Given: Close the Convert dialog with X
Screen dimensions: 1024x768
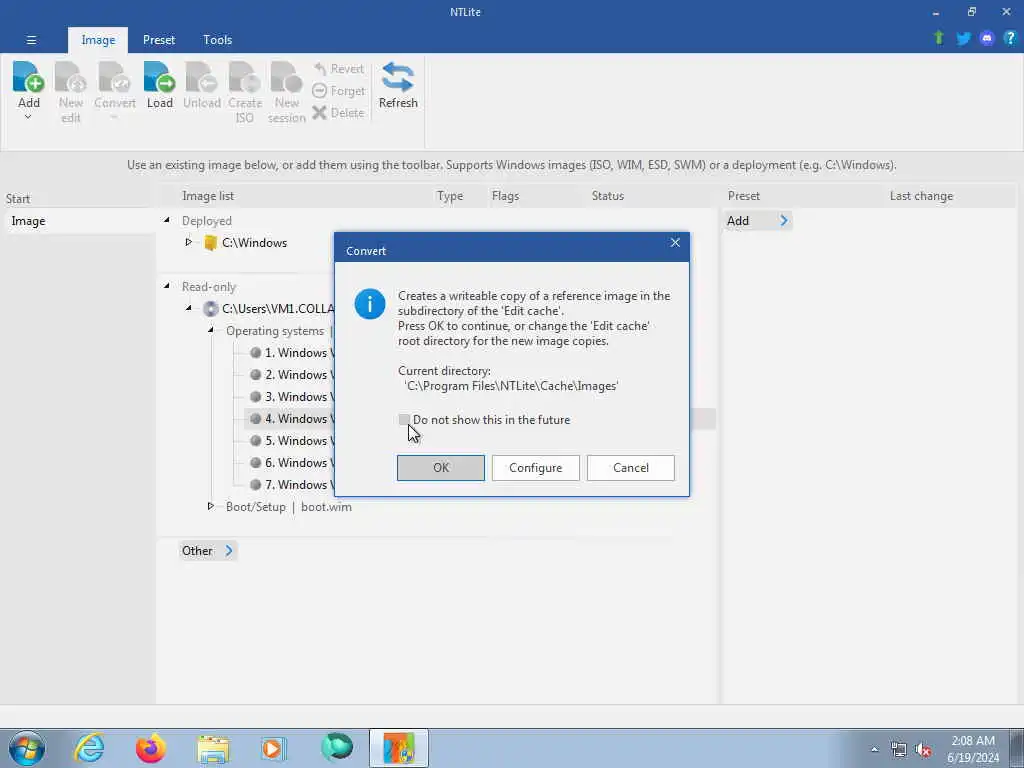Looking at the screenshot, I should (x=675, y=242).
